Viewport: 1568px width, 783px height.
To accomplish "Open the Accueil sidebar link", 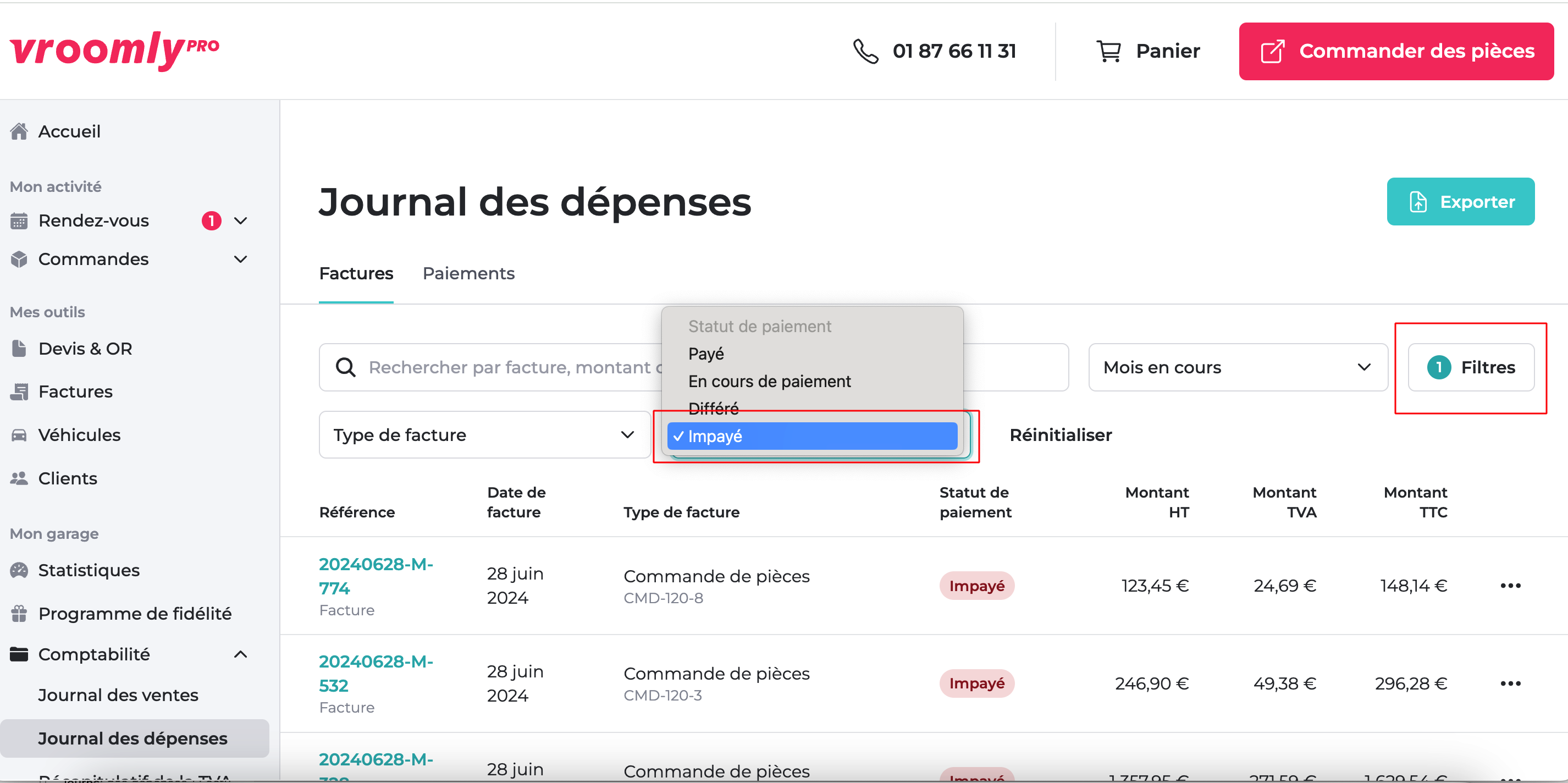I will [x=69, y=131].
